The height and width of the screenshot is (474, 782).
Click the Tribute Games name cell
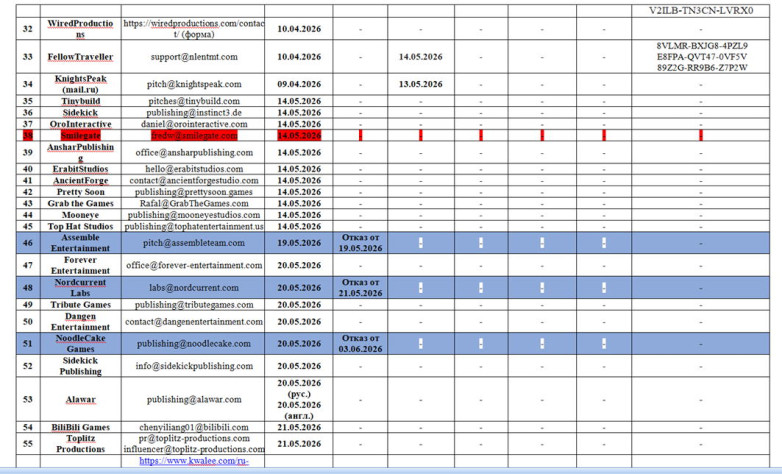[80, 305]
